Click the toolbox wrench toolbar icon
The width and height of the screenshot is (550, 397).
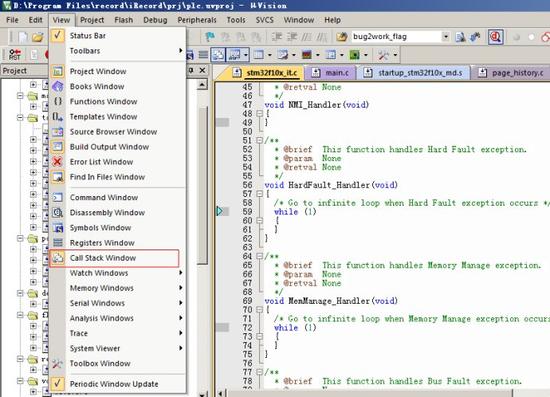[383, 55]
